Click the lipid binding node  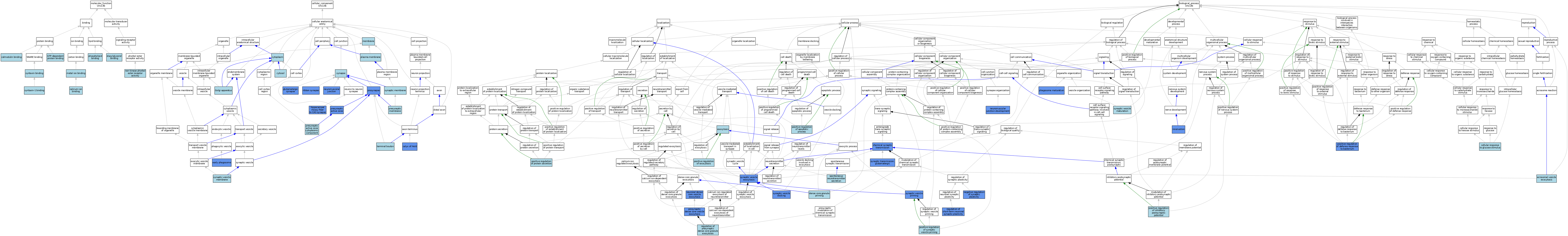pyautogui.click(x=95, y=41)
